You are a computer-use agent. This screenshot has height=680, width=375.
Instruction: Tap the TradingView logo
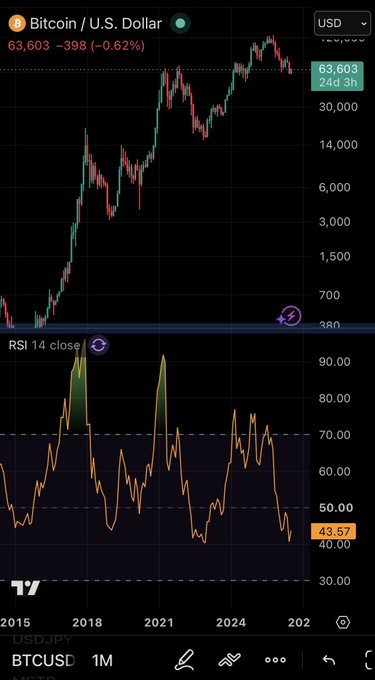(x=26, y=588)
